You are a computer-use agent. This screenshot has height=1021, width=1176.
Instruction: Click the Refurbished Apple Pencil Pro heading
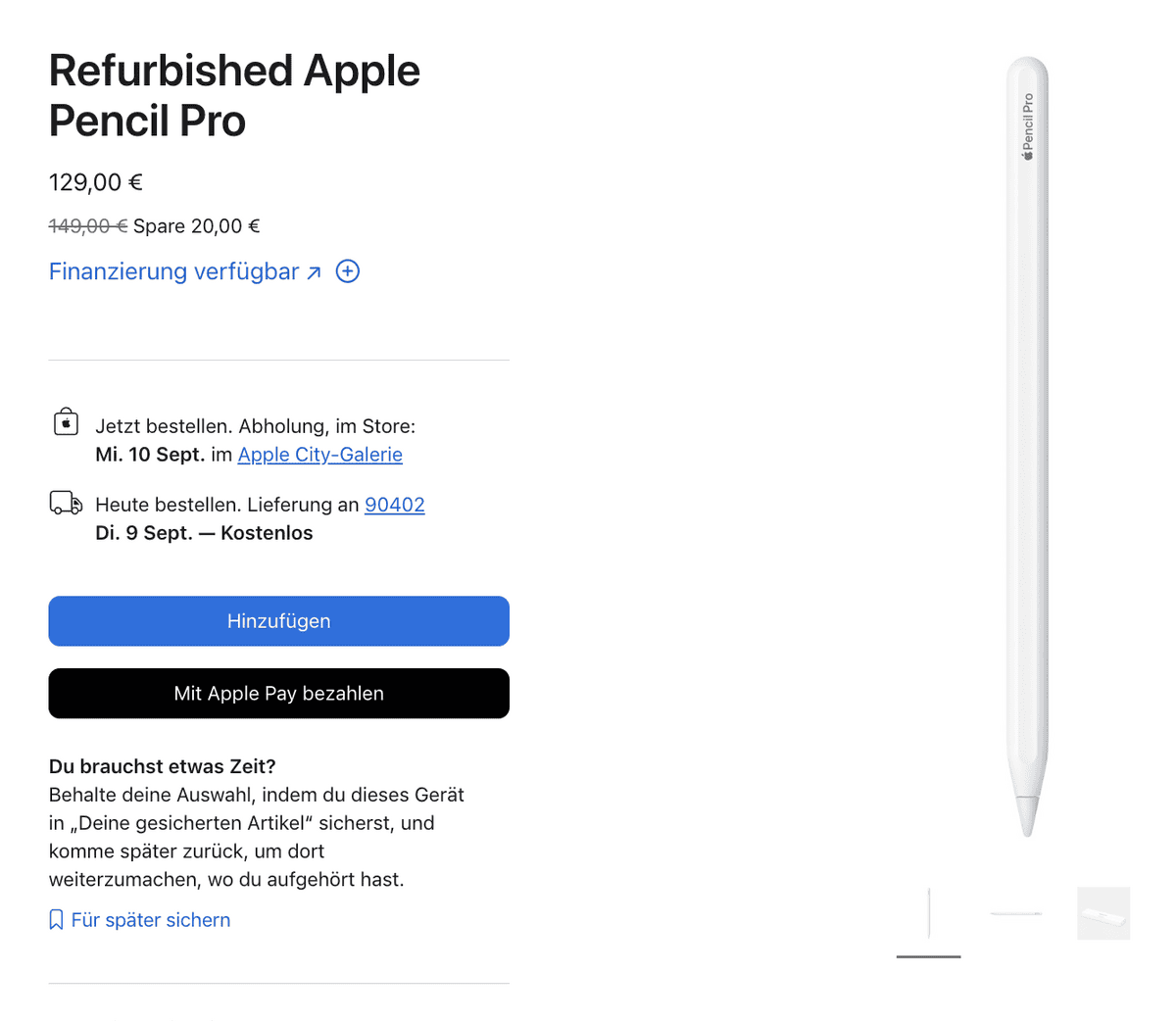click(235, 96)
